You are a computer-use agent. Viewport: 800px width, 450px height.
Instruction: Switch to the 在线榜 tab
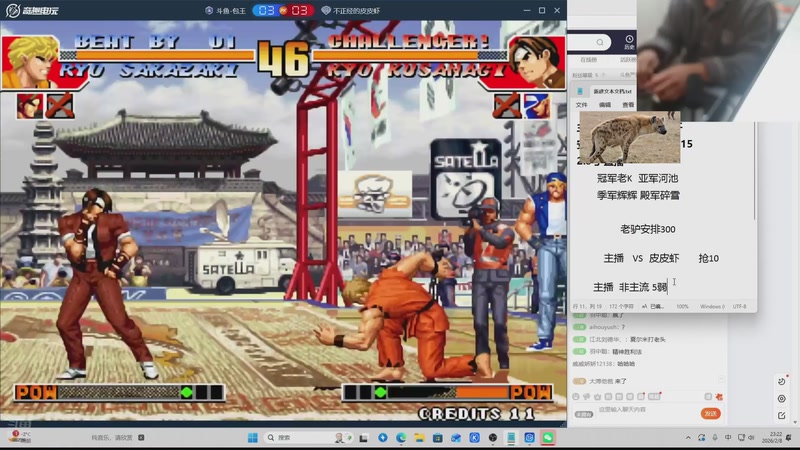coord(588,60)
